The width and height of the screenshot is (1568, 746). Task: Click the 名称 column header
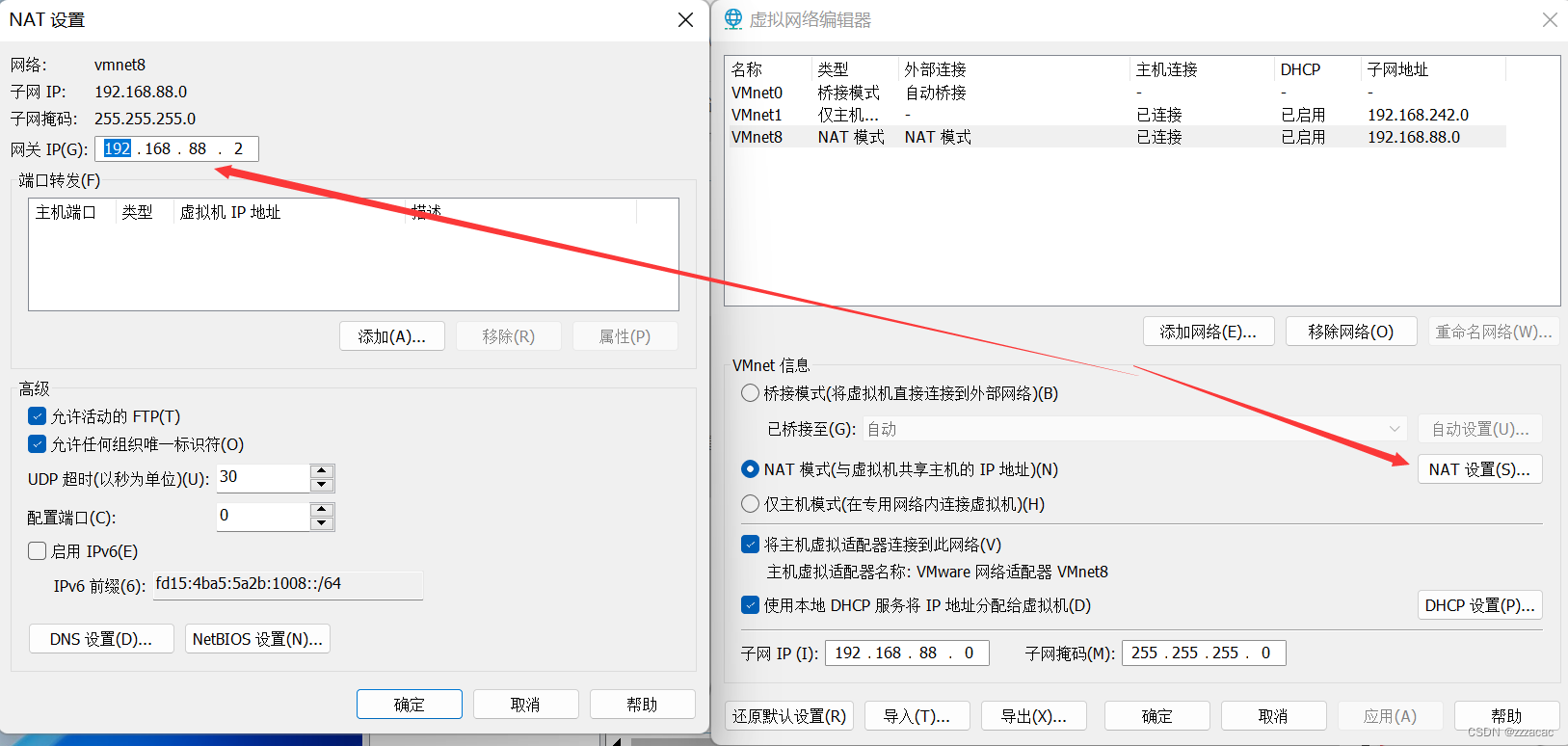768,69
